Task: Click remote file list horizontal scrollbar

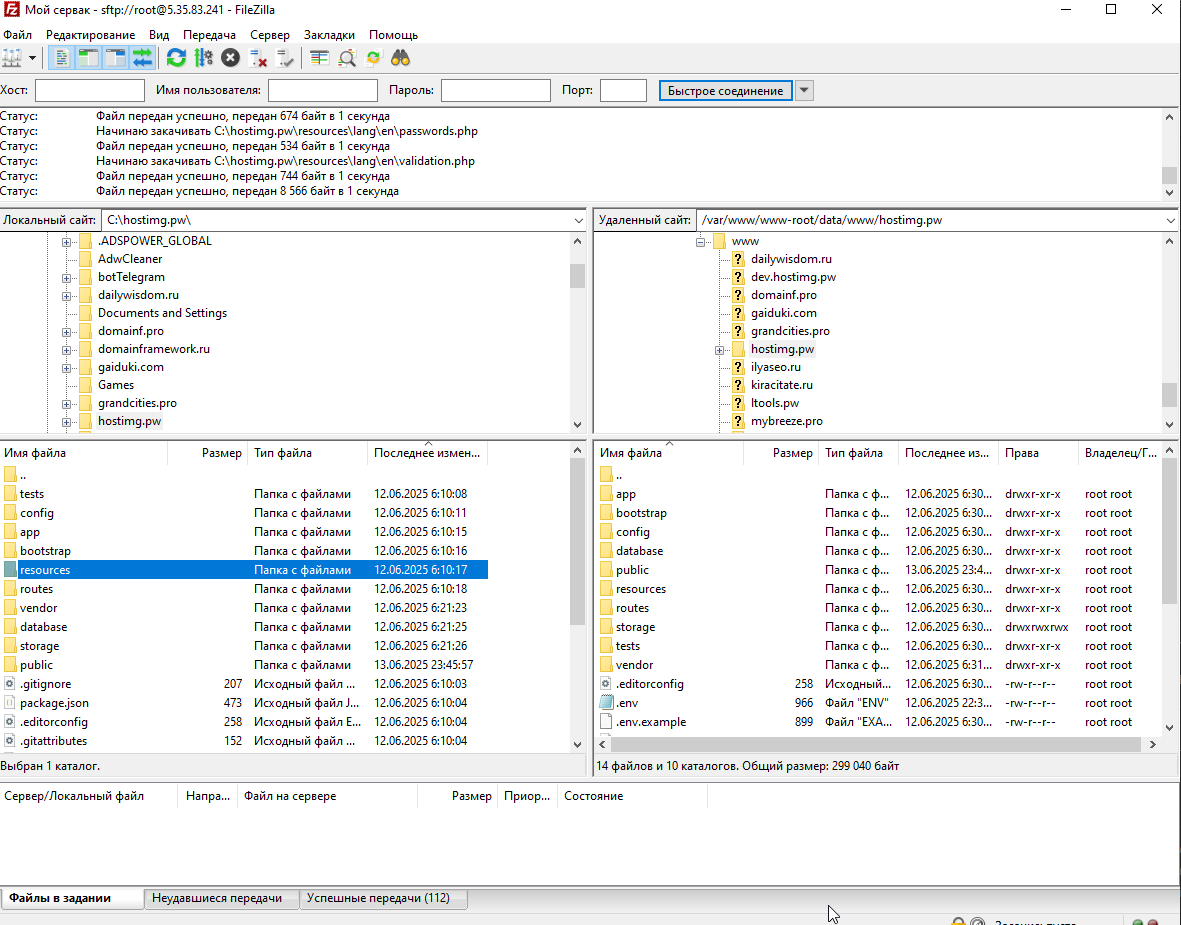Action: 878,744
